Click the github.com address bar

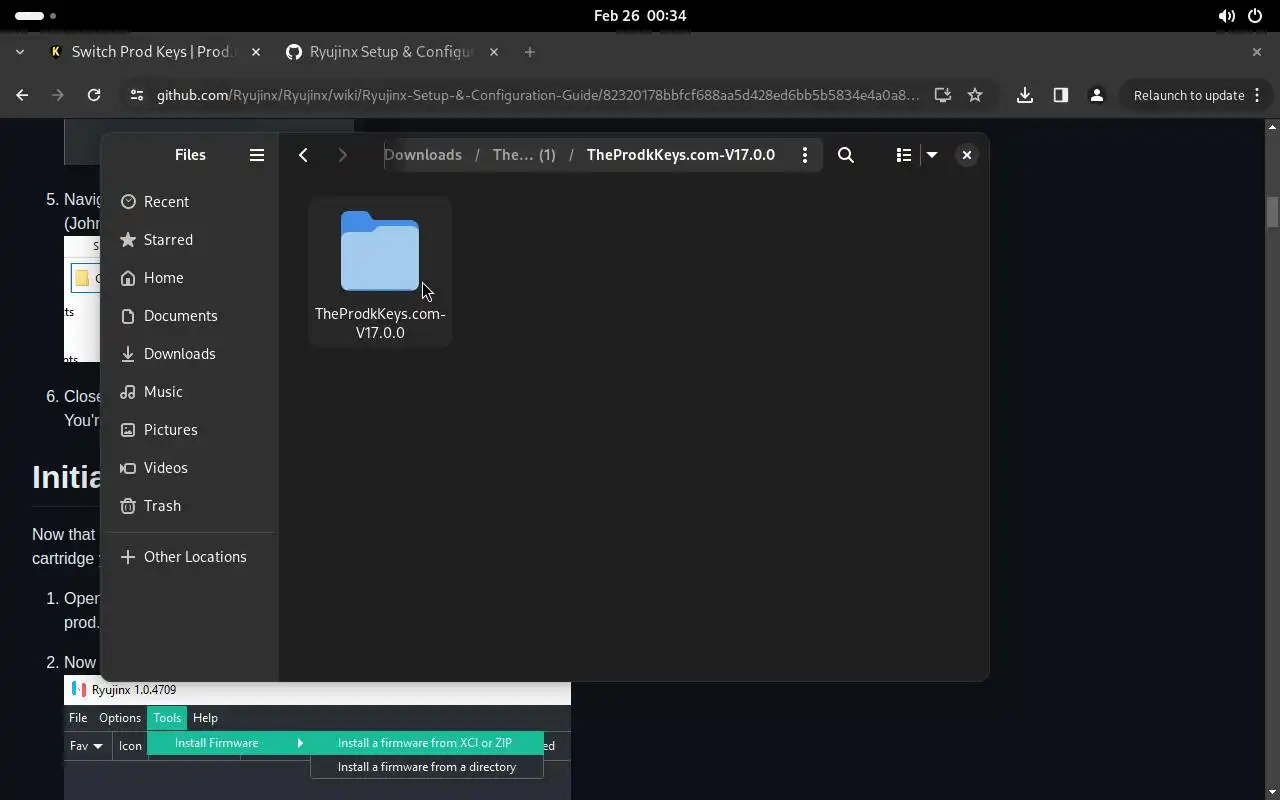pyautogui.click(x=538, y=95)
